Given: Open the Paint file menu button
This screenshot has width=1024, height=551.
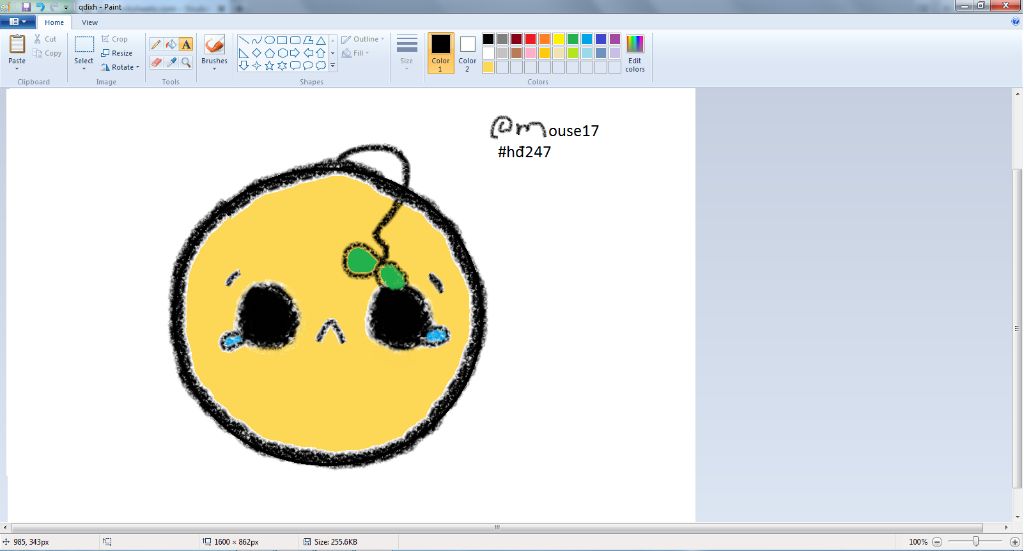Looking at the screenshot, I should [18, 22].
